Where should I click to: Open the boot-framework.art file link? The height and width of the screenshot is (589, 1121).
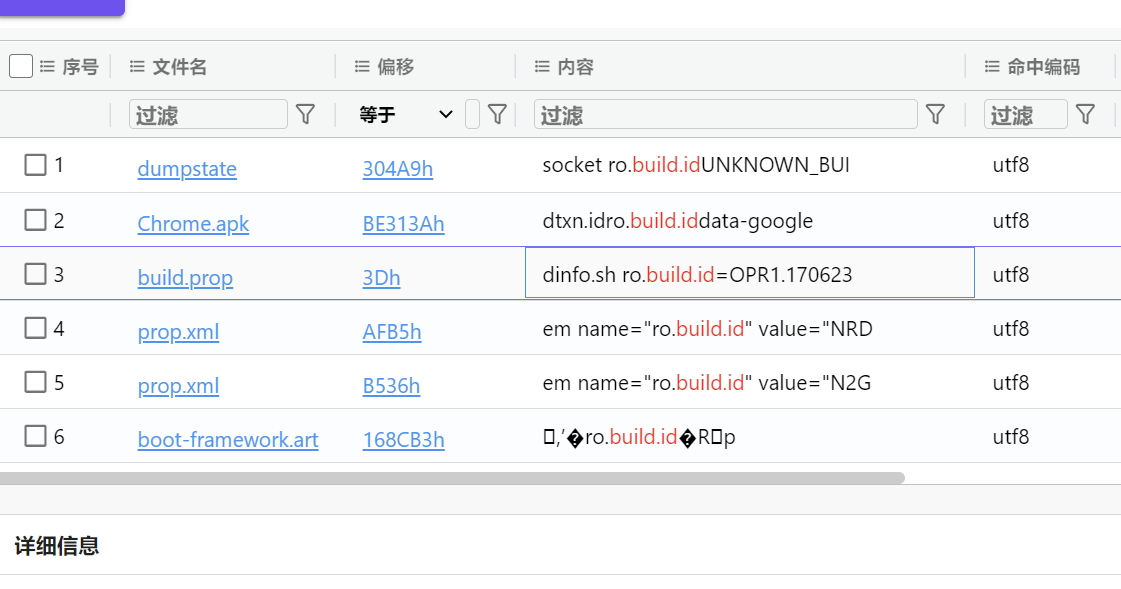point(227,439)
